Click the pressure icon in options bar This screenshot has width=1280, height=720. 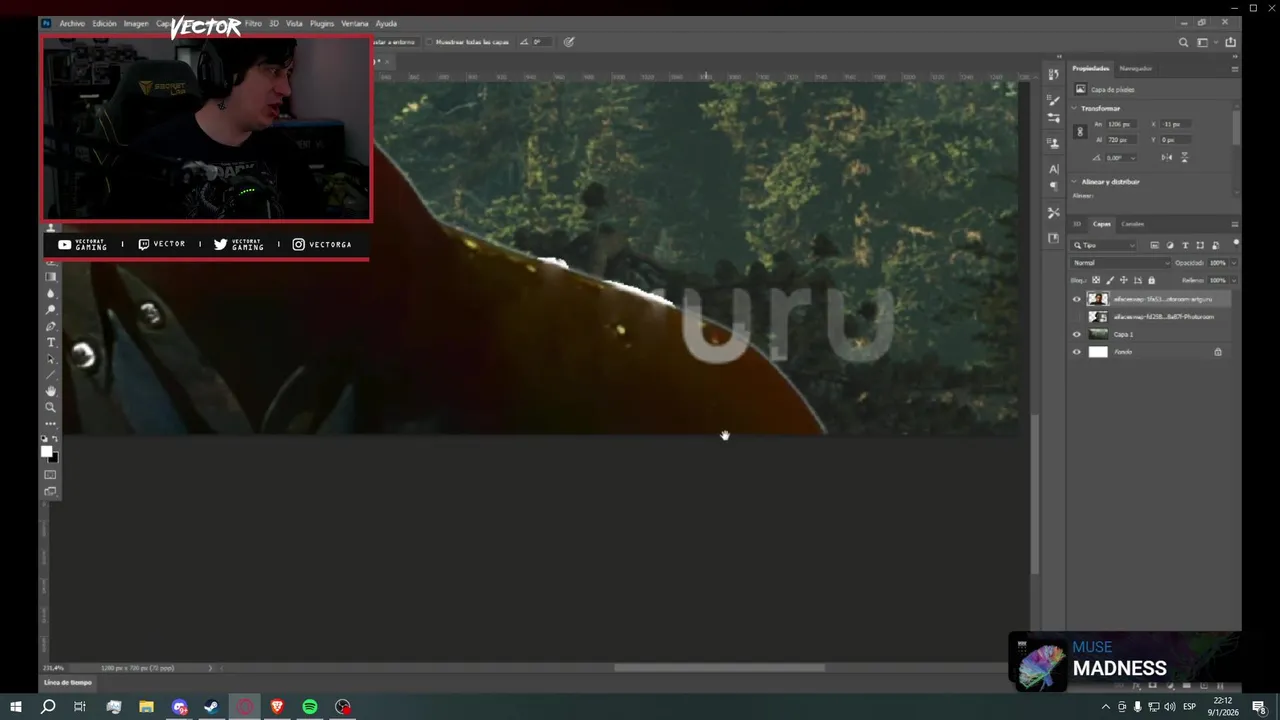point(569,42)
